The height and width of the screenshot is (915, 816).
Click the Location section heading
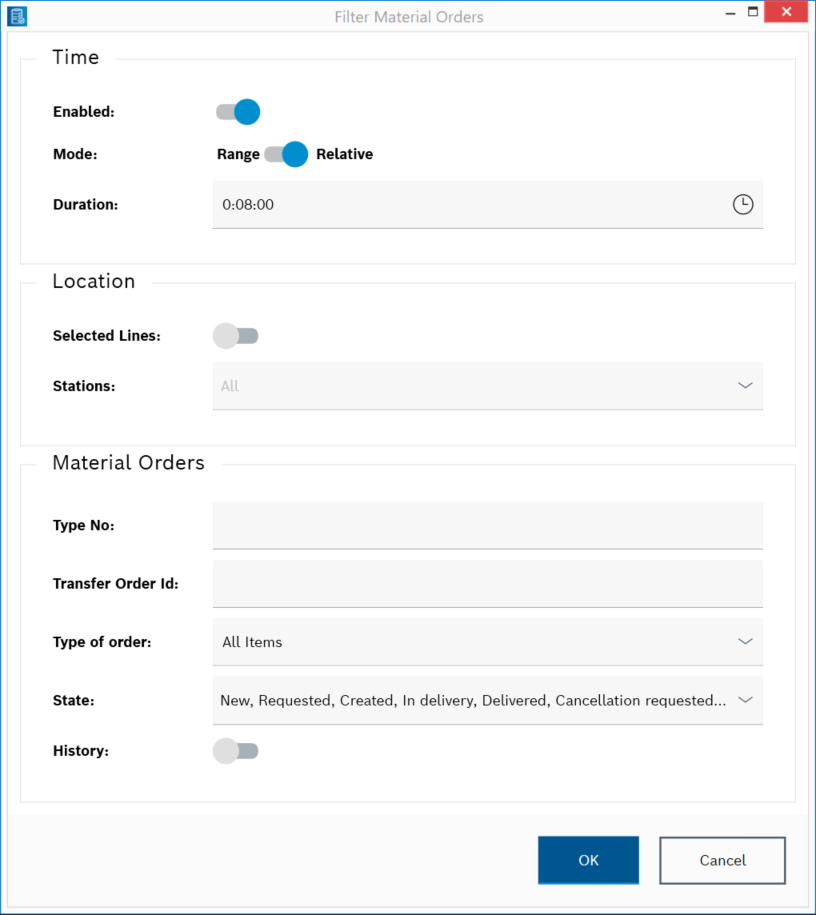click(93, 281)
